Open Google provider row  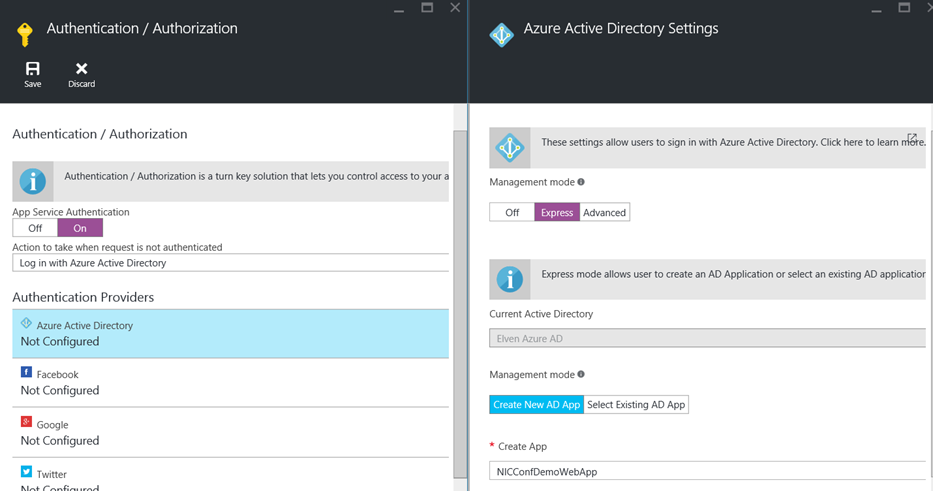(231, 433)
